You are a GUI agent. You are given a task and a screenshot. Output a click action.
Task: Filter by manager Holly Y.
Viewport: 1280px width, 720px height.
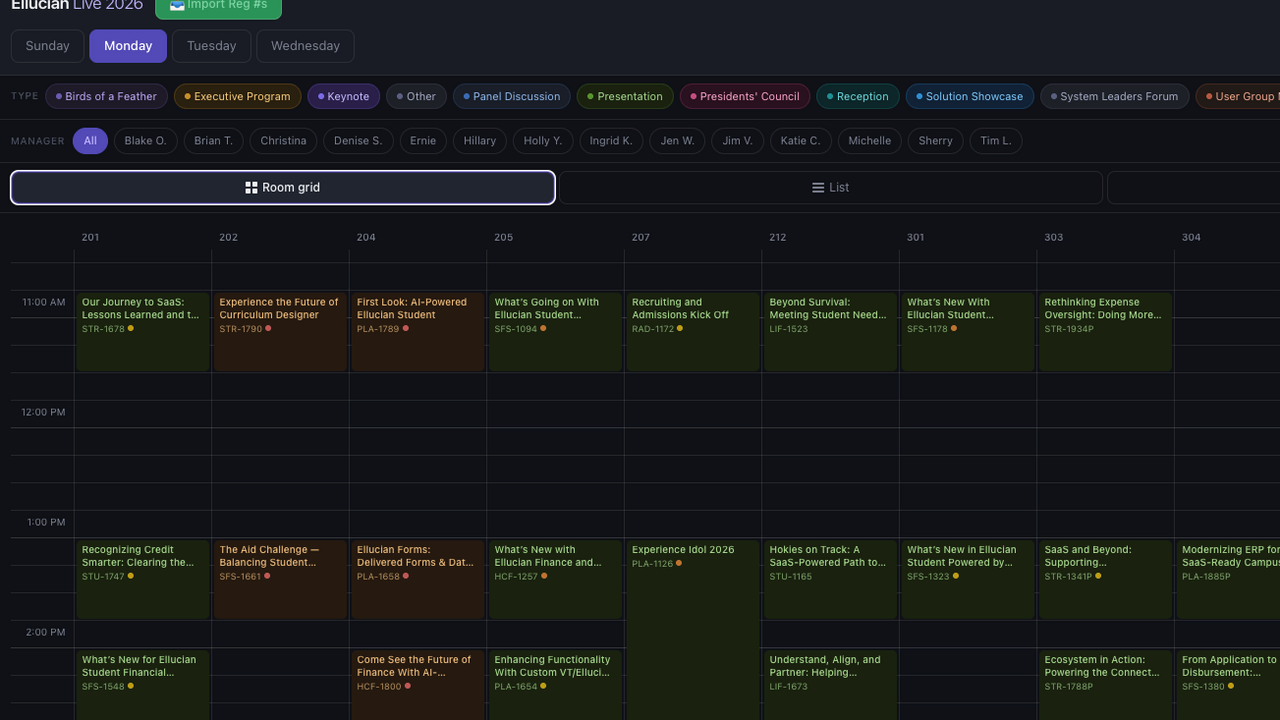click(x=543, y=141)
